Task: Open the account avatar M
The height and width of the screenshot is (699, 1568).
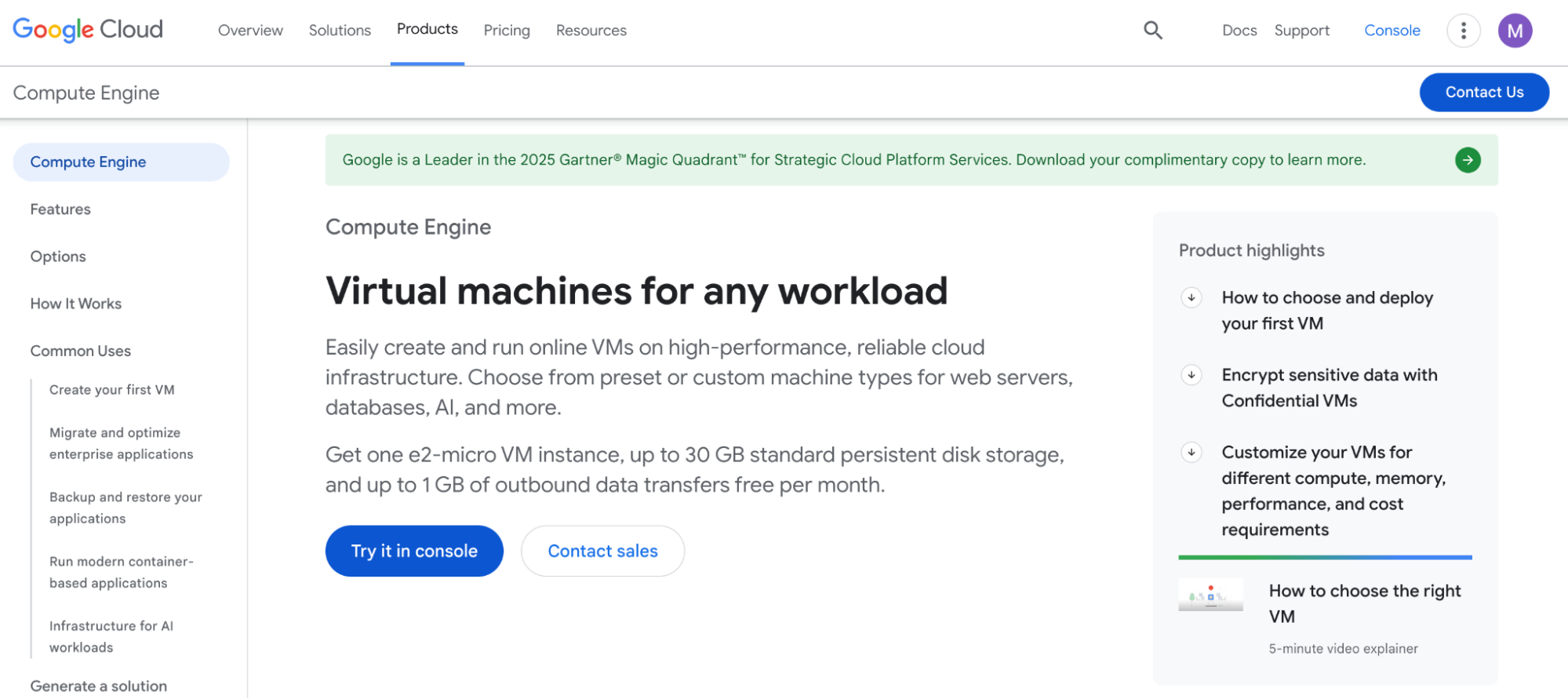Action: pos(1515,31)
